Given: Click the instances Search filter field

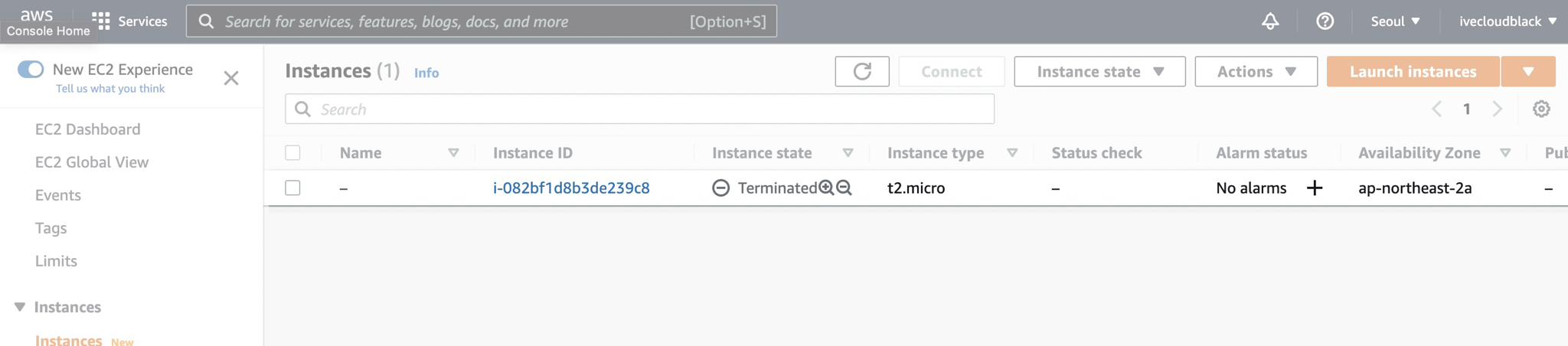Looking at the screenshot, I should tap(651, 109).
